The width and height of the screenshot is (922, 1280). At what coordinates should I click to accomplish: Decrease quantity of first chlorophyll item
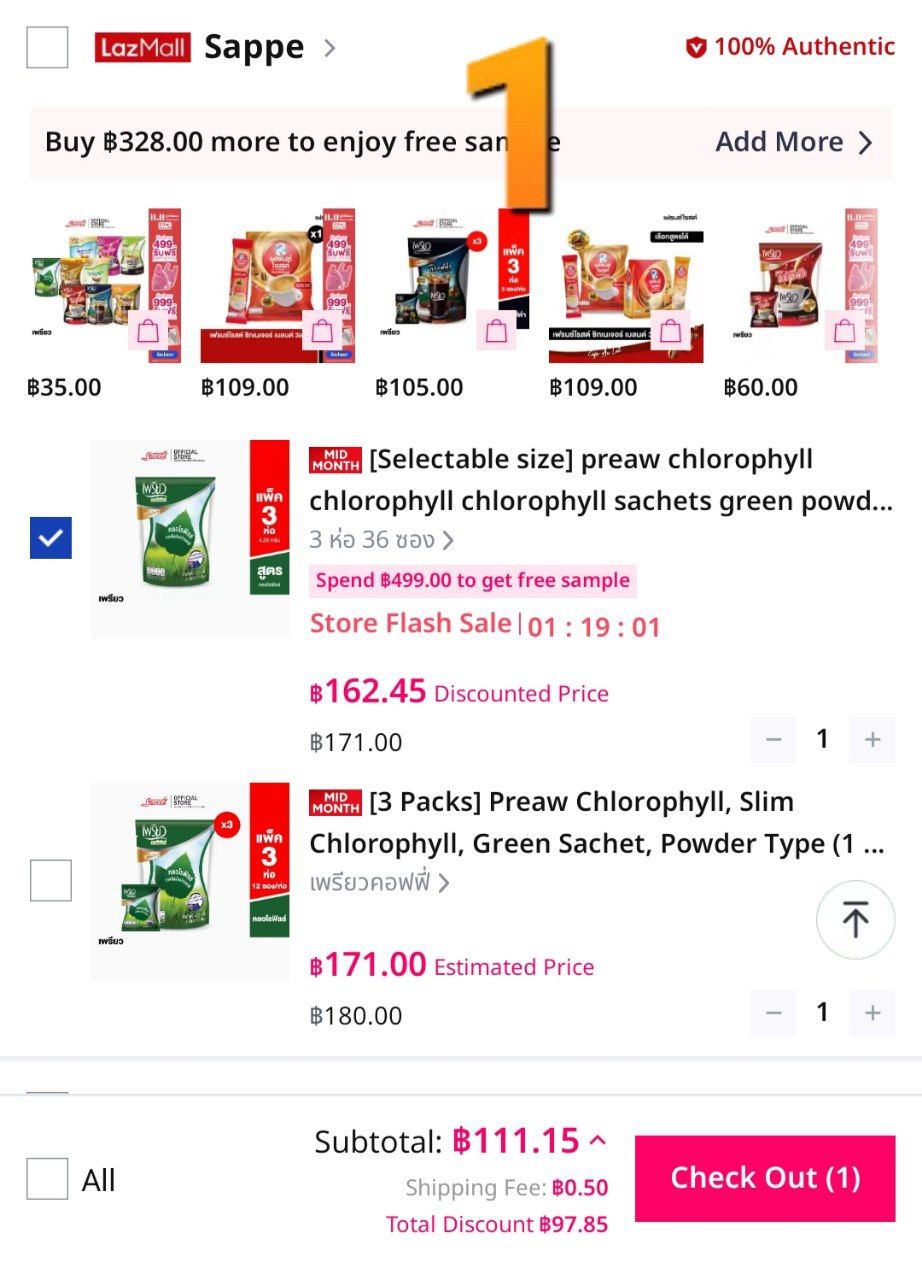click(773, 740)
